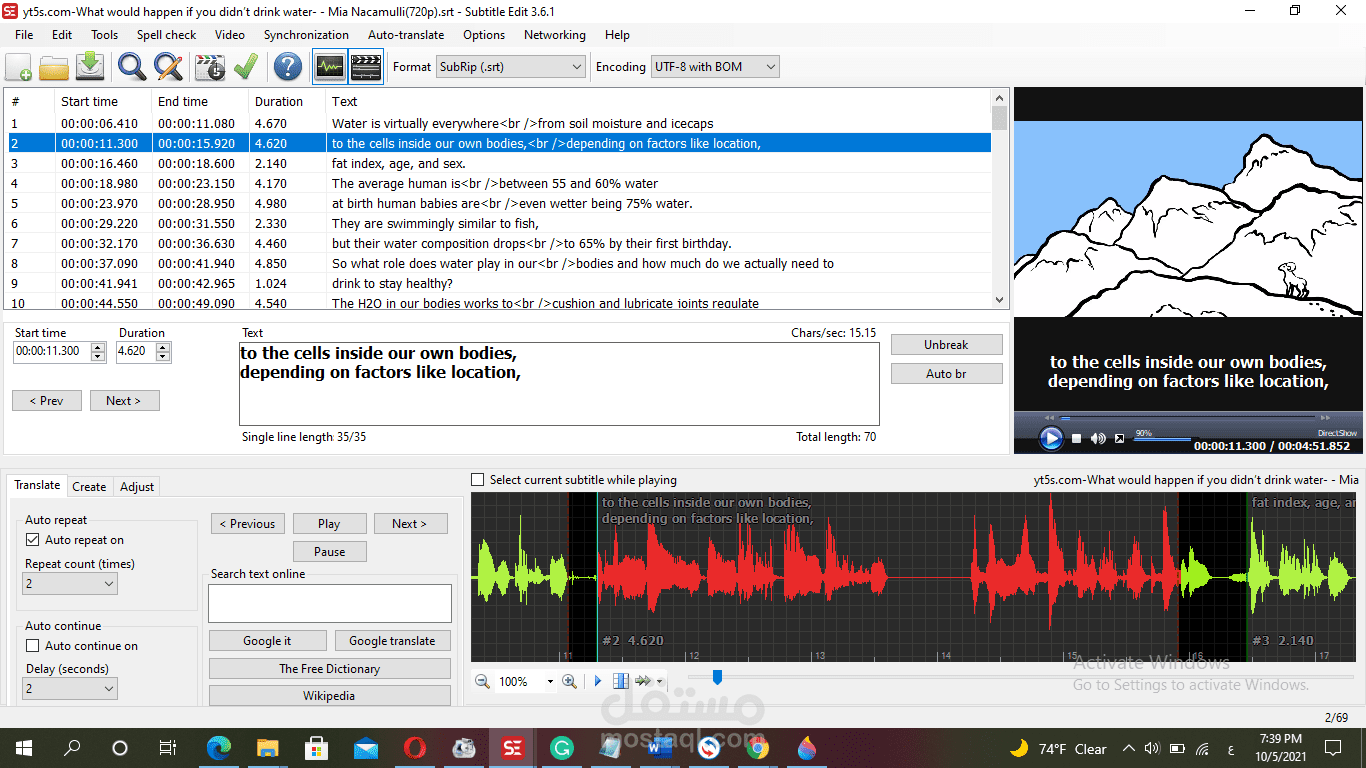Open visual sync with the clock-film icon
The height and width of the screenshot is (768, 1366).
[x=208, y=66]
